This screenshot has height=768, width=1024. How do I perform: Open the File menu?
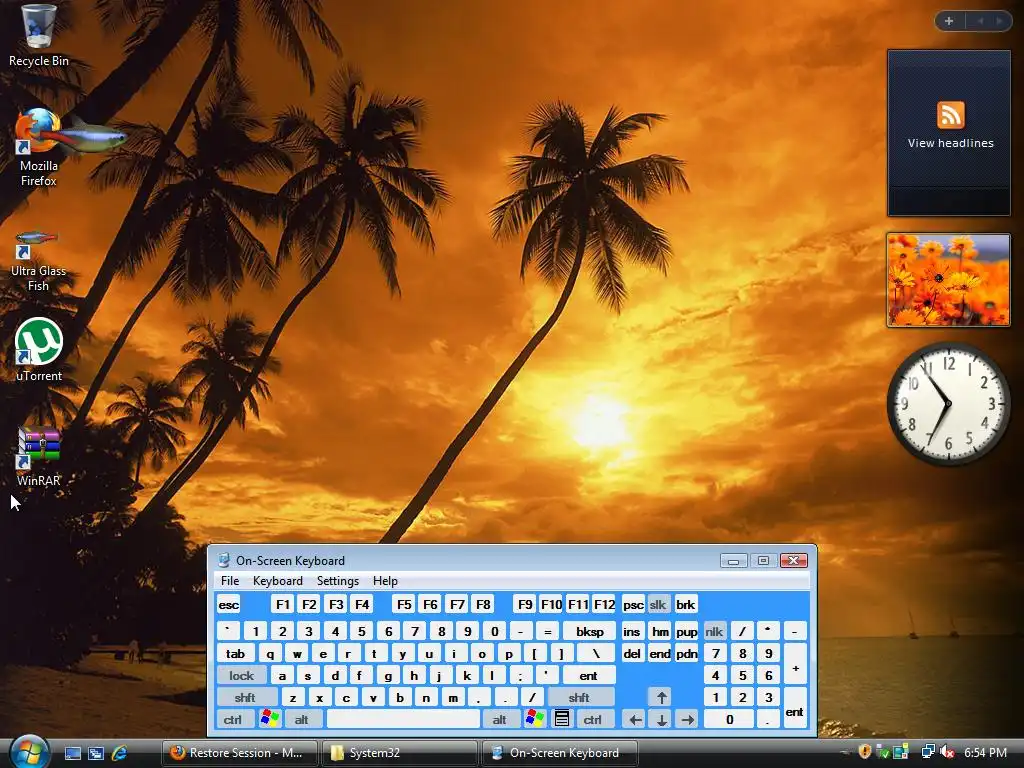coord(230,581)
